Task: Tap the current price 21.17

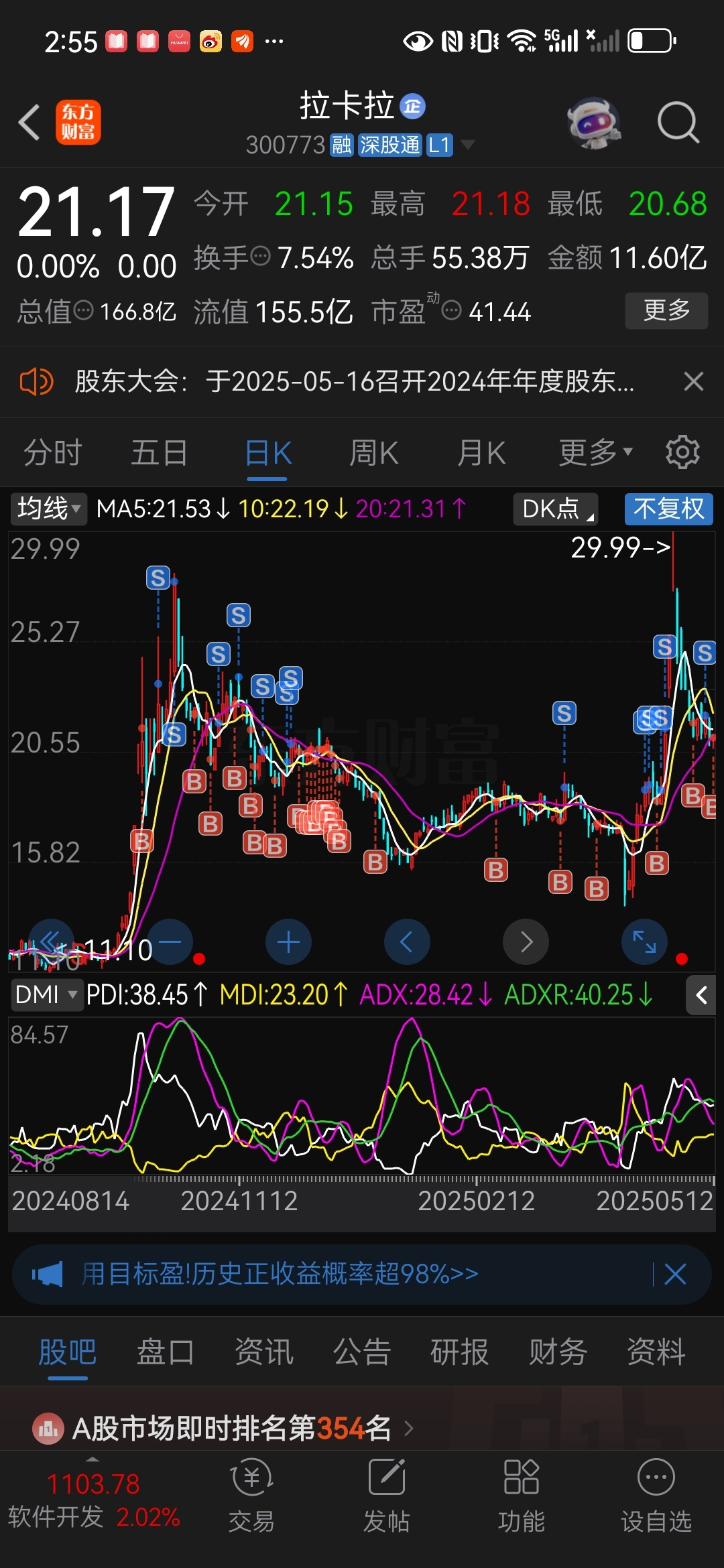Action: (97, 212)
